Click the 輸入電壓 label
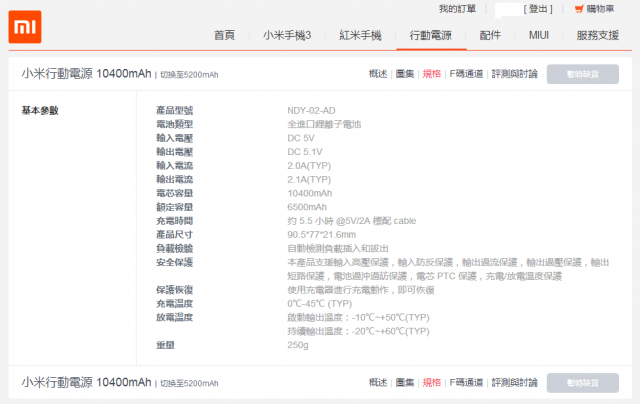 (x=174, y=138)
